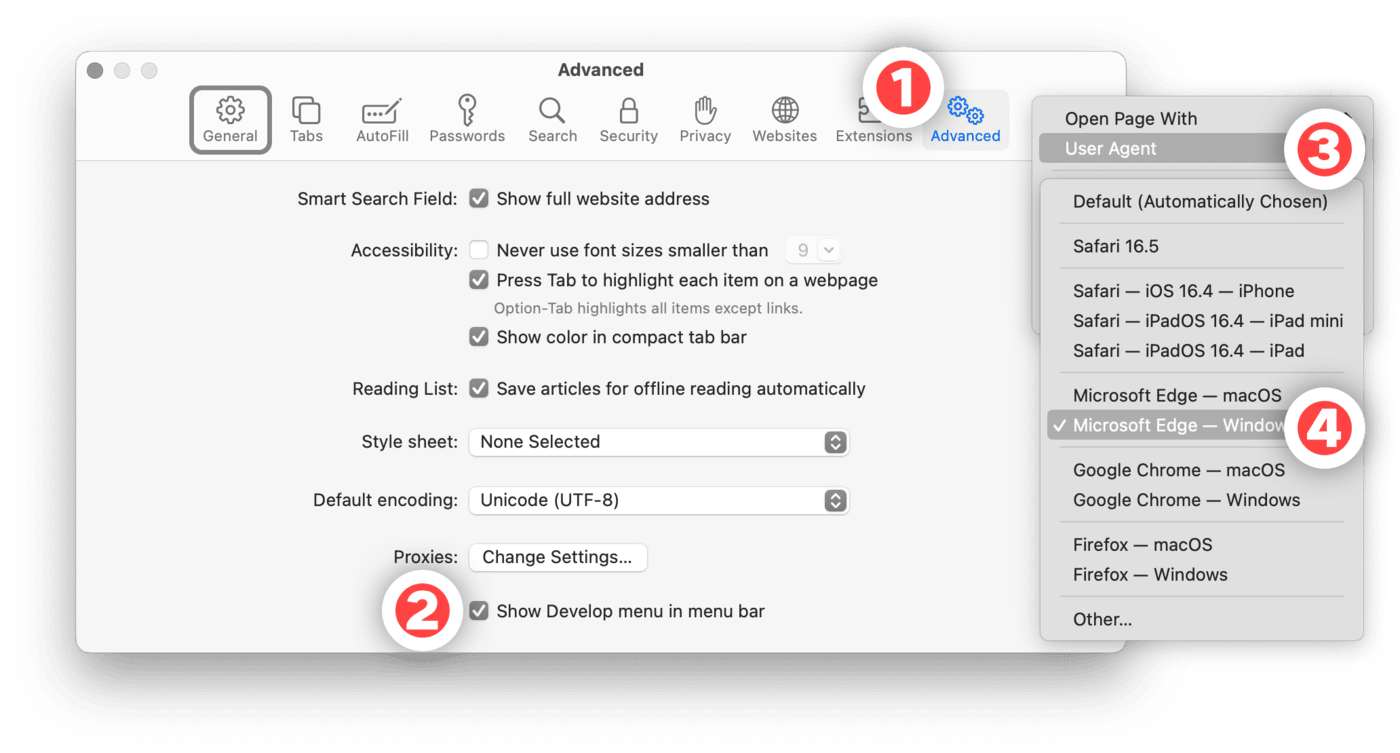The width and height of the screenshot is (1400, 753).
Task: Toggle Show Develop menu in menu bar
Action: coord(479,611)
